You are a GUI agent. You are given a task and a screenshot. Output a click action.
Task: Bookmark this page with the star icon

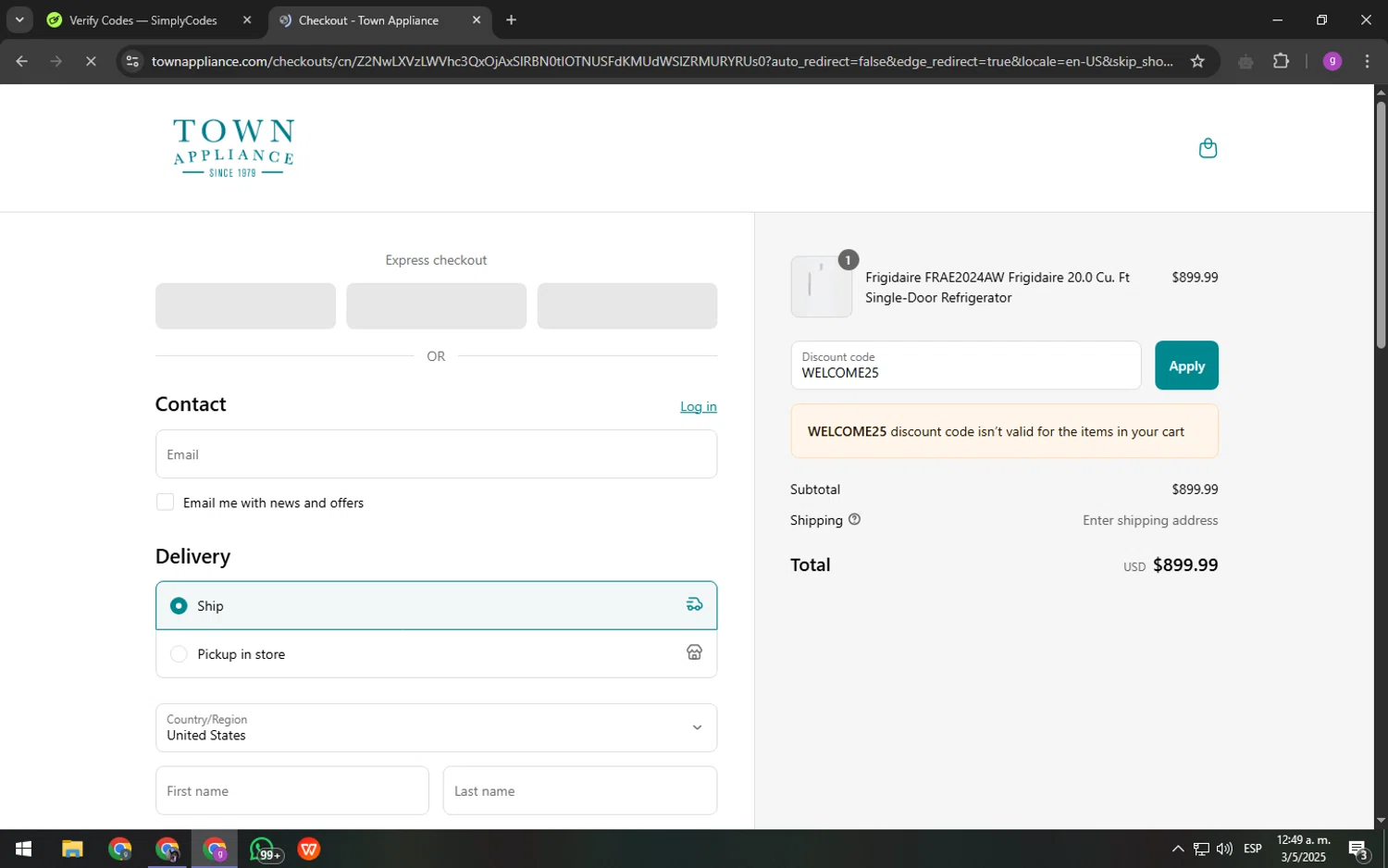[x=1197, y=61]
